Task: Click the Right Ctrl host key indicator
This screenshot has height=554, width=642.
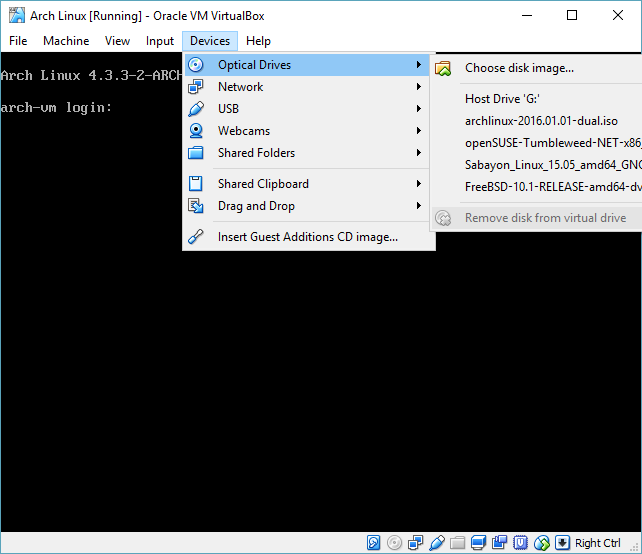Action: (598, 543)
